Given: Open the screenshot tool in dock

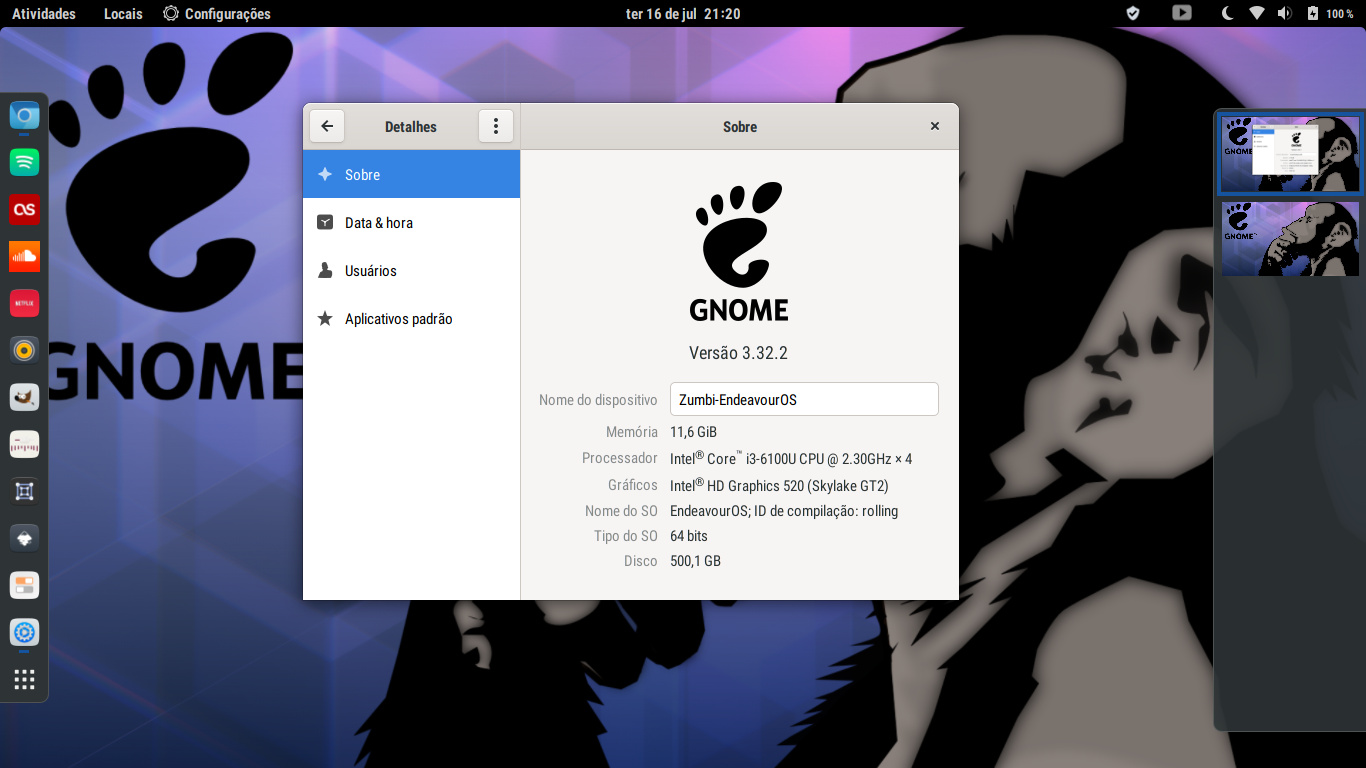Looking at the screenshot, I should coord(25,491).
